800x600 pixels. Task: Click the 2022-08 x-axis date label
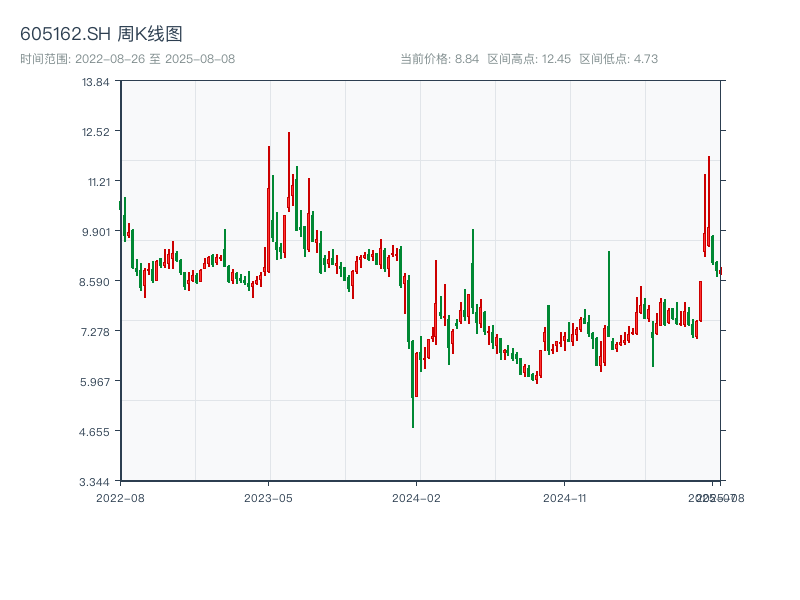tap(120, 497)
